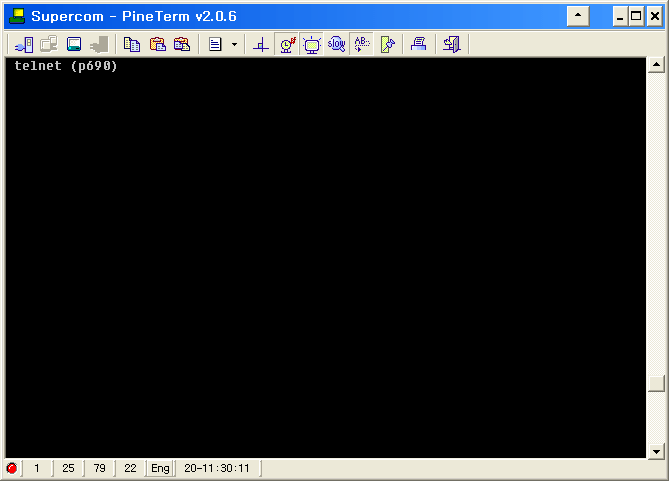Click the 20-11:30:11 clock in status bar
This screenshot has height=481, width=669.
click(217, 468)
